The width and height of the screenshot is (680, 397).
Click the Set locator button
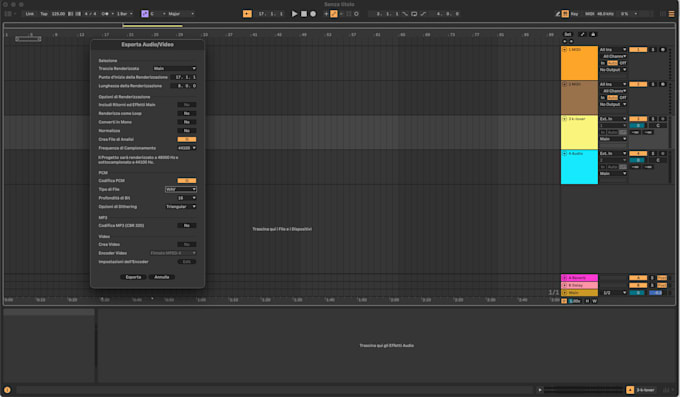(568, 34)
